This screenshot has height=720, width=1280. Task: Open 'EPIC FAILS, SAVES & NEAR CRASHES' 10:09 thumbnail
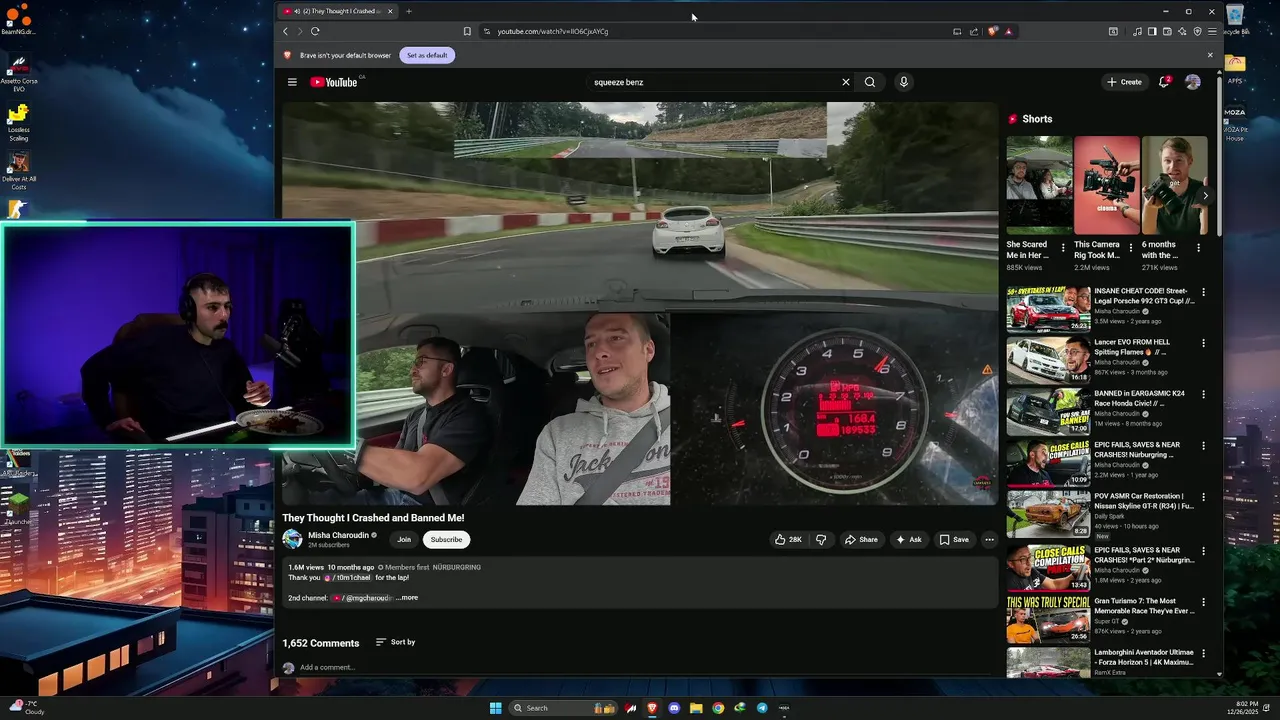pos(1048,463)
